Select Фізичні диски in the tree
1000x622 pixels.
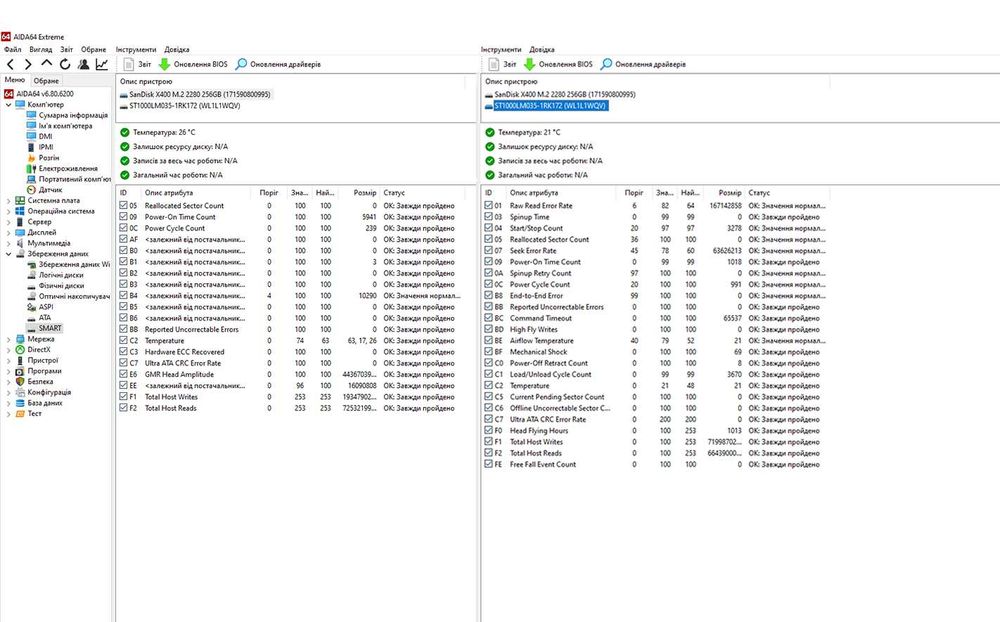61,286
